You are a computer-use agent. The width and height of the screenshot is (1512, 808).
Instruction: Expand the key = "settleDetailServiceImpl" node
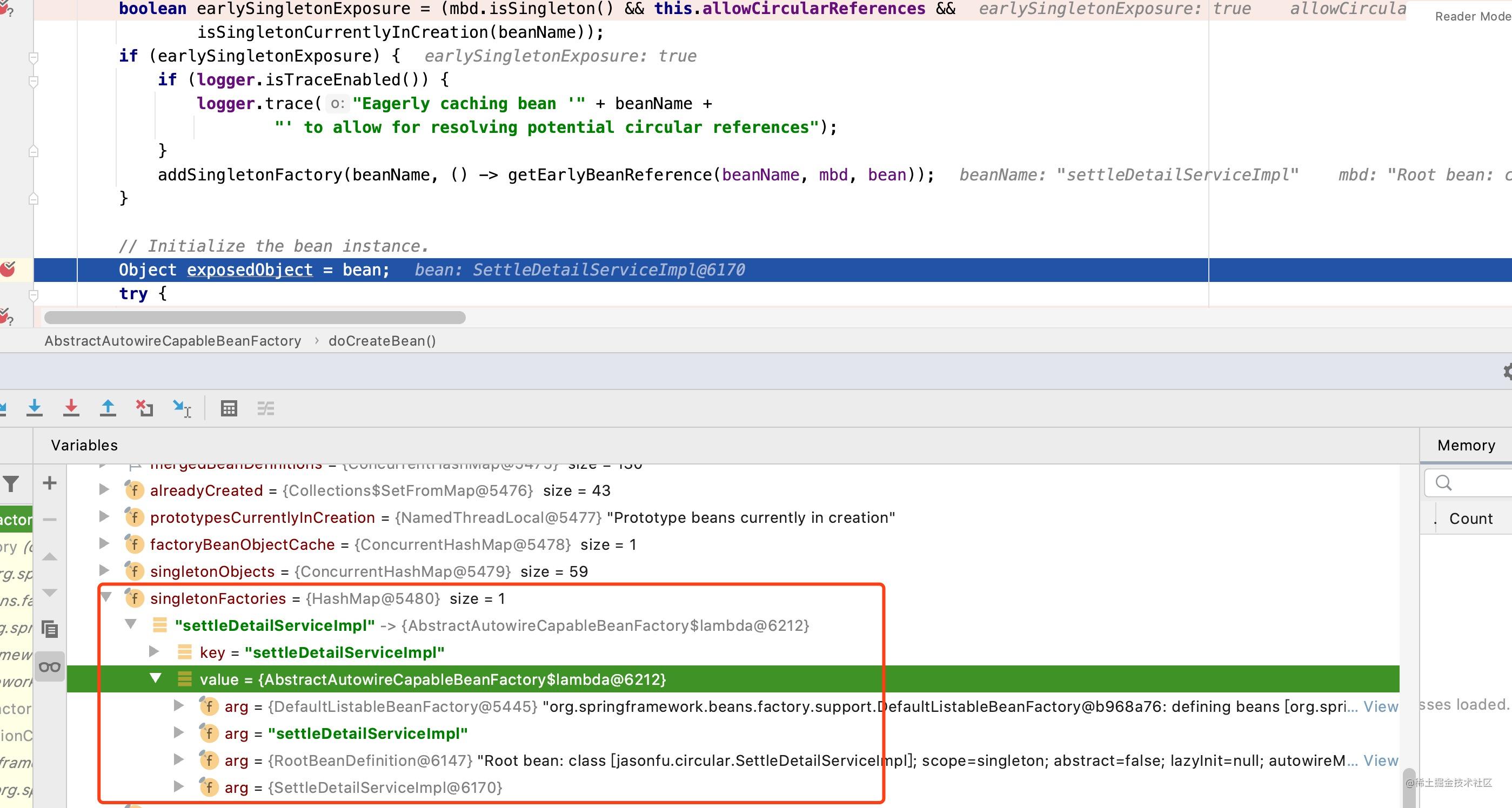154,651
